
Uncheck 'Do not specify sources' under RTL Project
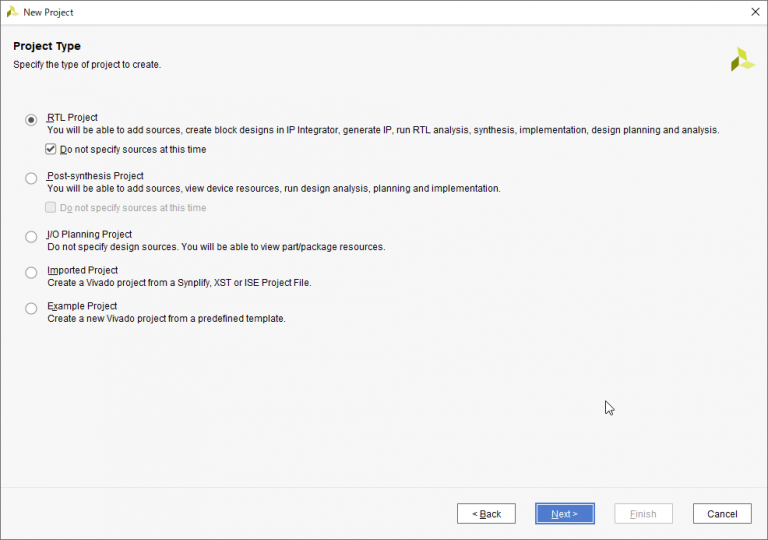point(50,149)
